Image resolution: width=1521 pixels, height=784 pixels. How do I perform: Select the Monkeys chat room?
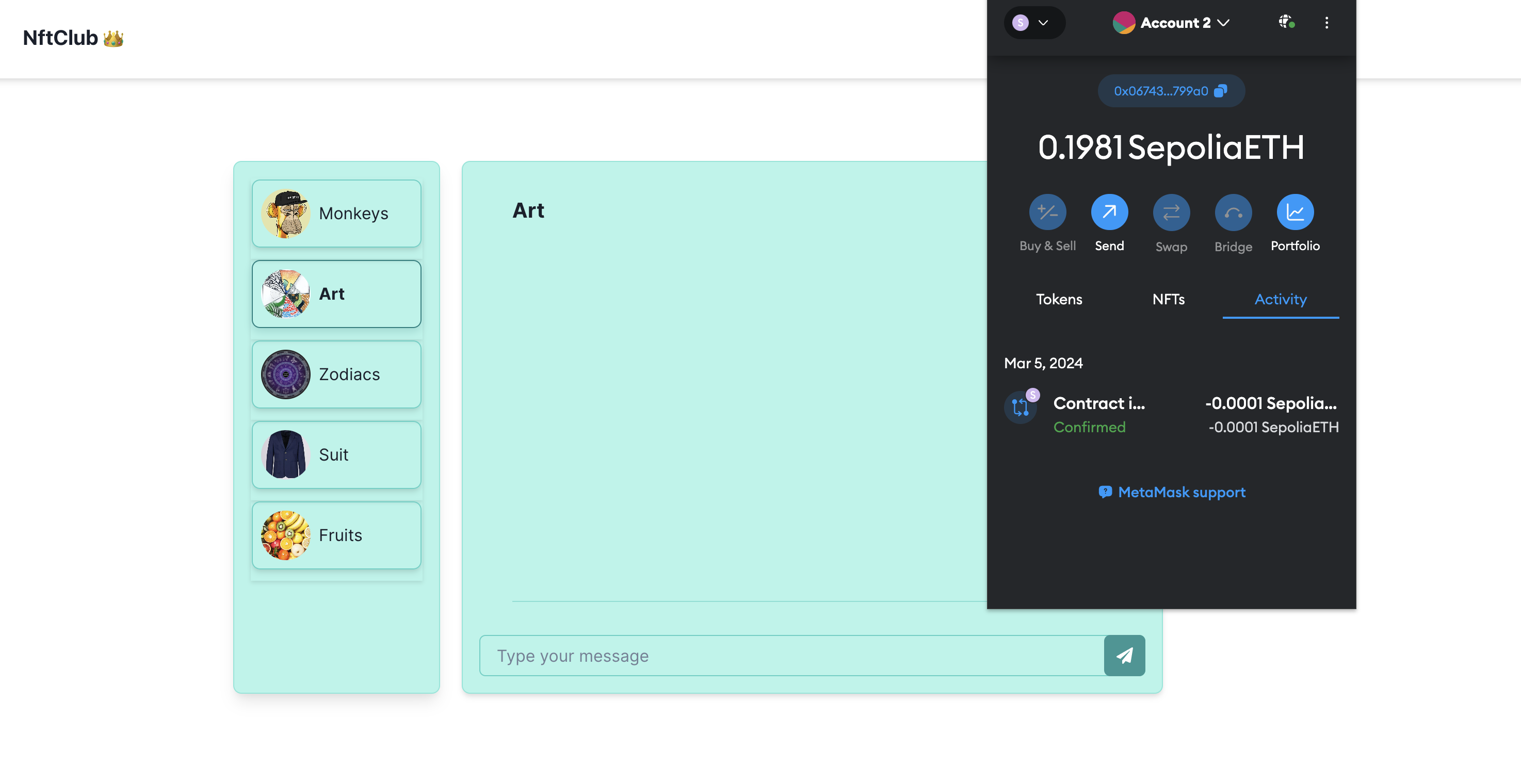tap(336, 213)
